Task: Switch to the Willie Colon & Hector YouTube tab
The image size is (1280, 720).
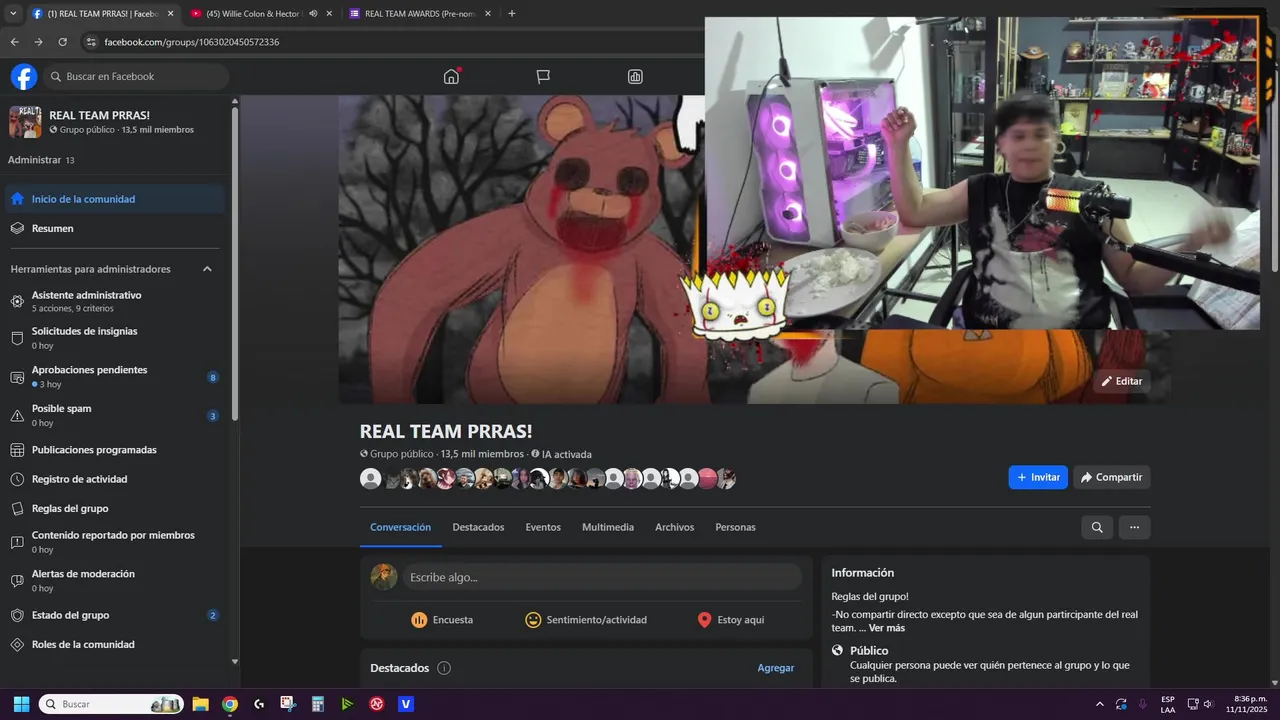Action: tap(251, 14)
